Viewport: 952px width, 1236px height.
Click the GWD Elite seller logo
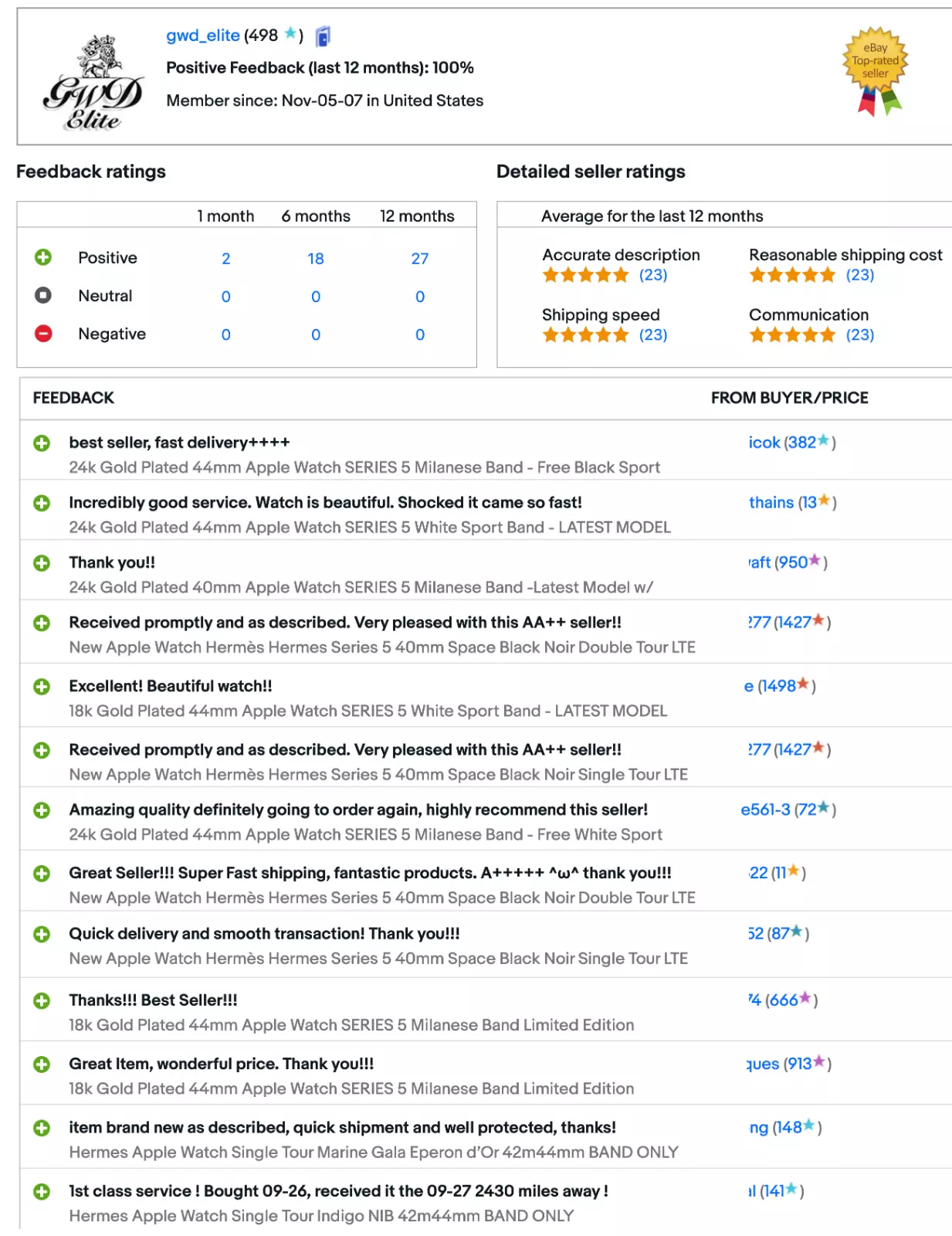coord(93,83)
